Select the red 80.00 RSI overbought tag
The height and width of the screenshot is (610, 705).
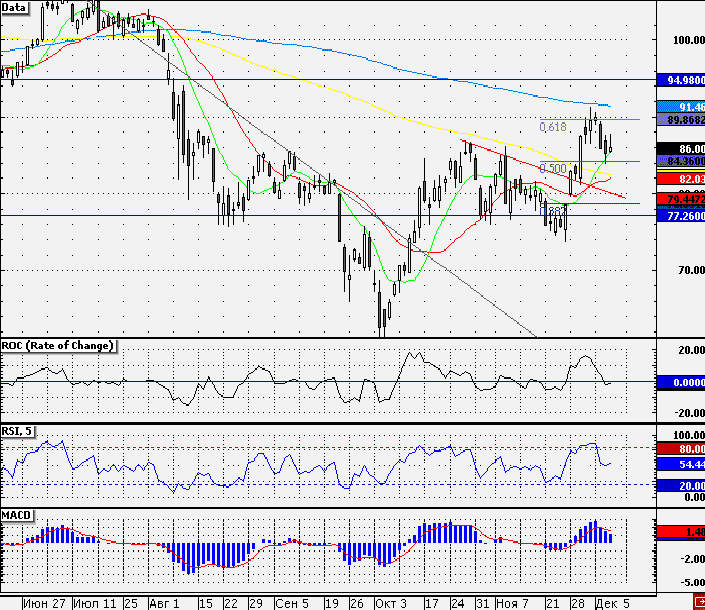point(681,449)
